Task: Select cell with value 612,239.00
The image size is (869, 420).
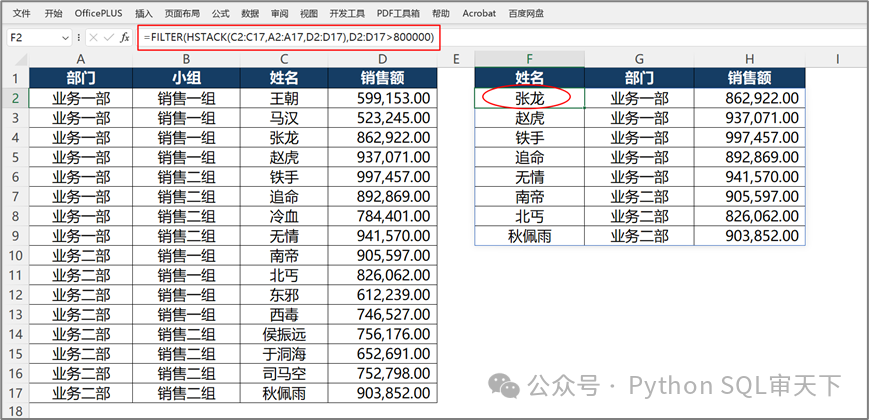Action: click(x=382, y=295)
